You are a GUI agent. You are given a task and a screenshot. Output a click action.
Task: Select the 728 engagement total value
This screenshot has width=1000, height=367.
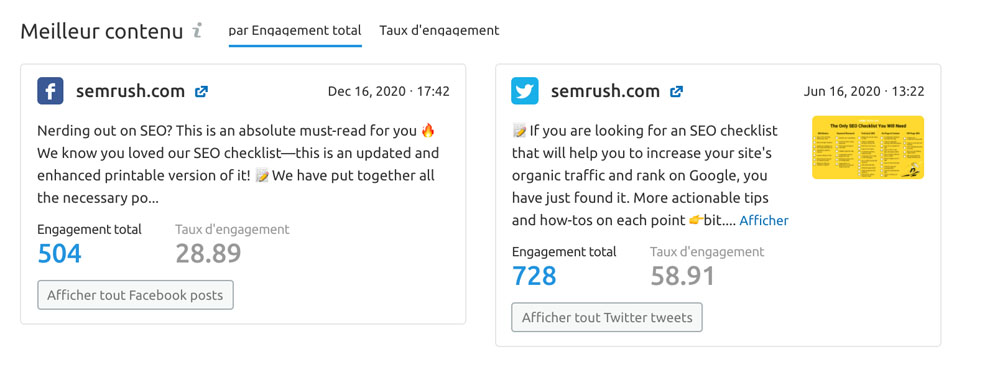pyautogui.click(x=534, y=276)
